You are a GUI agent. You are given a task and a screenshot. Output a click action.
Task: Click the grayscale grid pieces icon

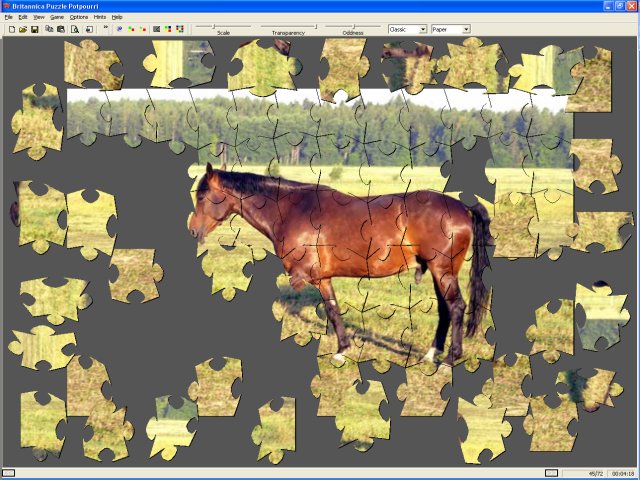click(x=156, y=29)
